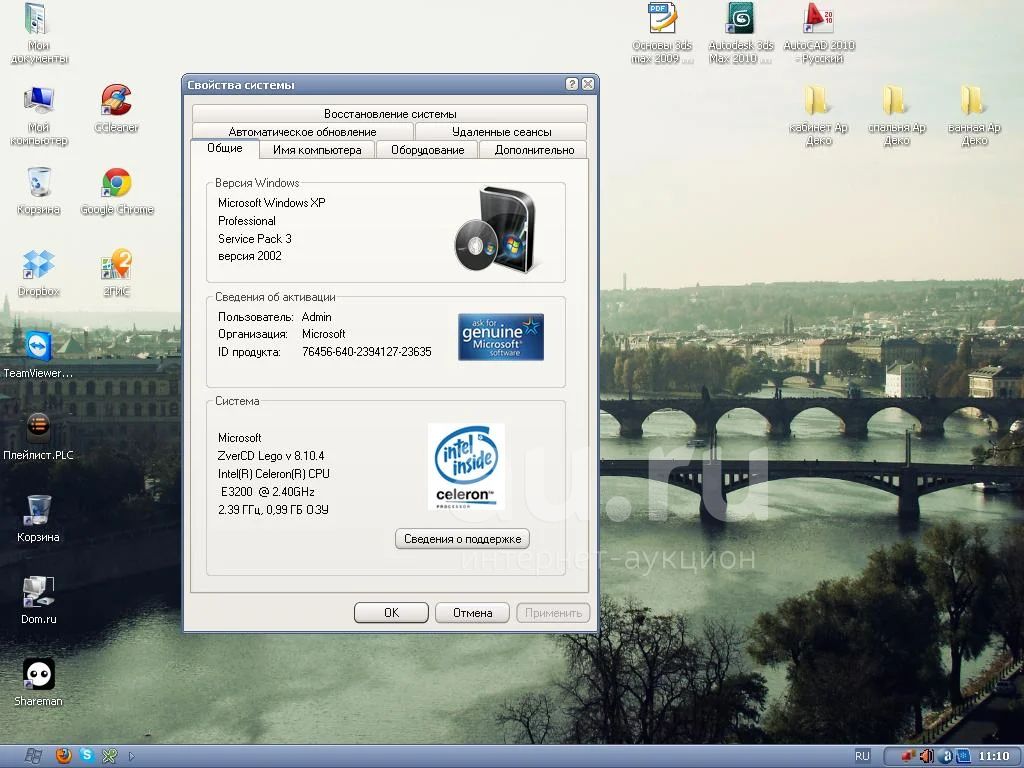Click the product ID 76456-640-2394127-23635
The height and width of the screenshot is (768, 1024).
[x=366, y=352]
